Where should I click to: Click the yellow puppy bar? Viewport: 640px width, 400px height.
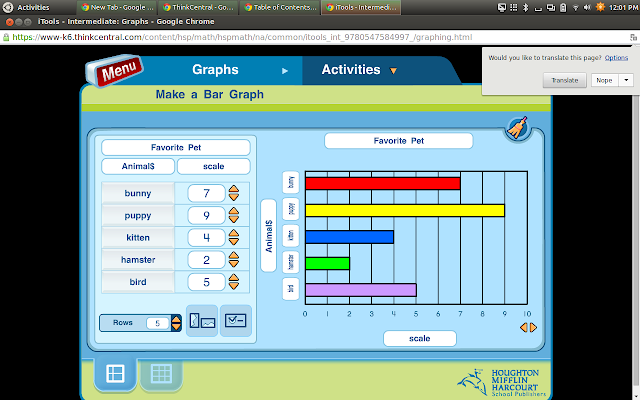tap(405, 210)
